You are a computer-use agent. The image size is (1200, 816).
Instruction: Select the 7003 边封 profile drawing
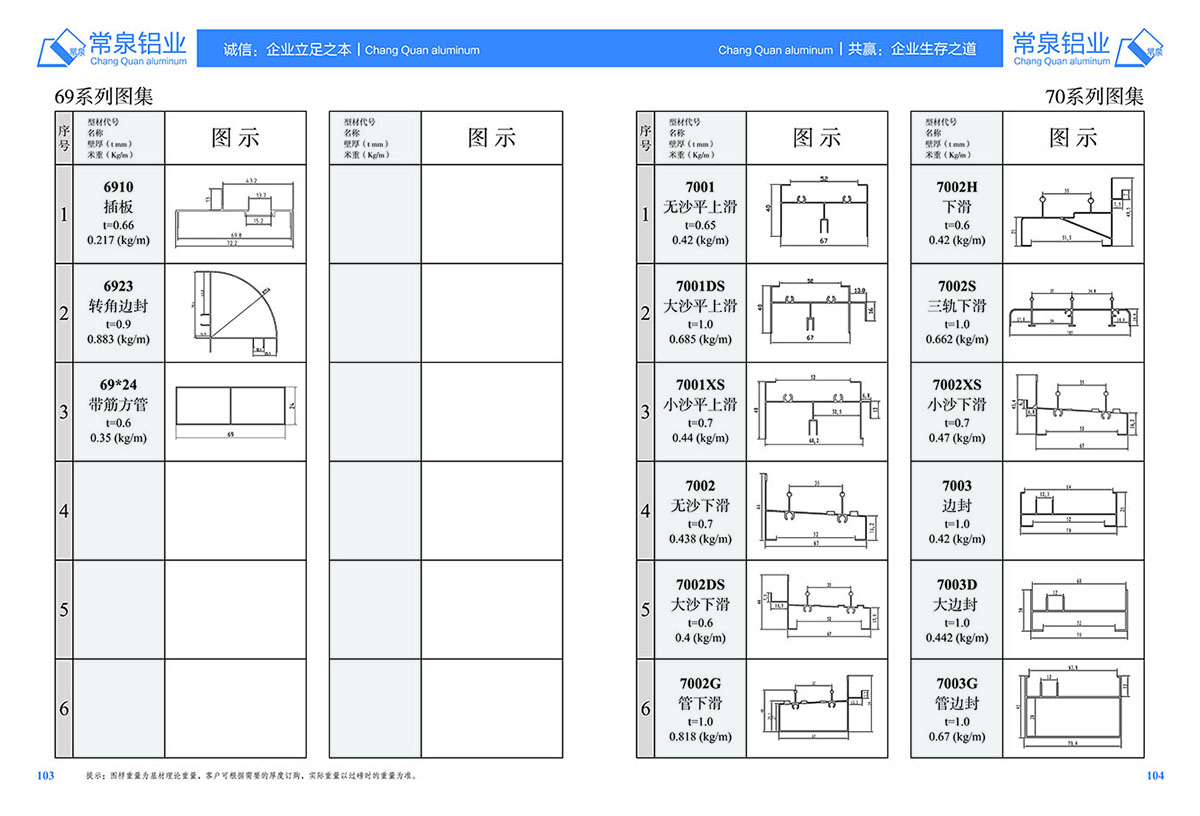point(1072,509)
